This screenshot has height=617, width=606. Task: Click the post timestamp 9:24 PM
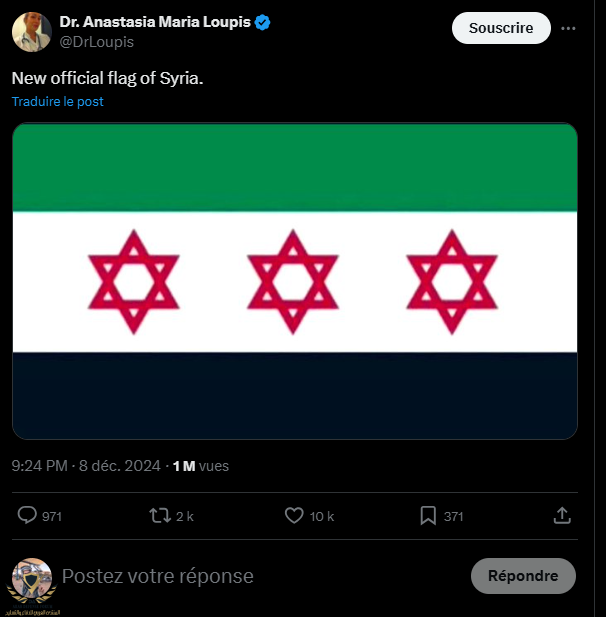pyautogui.click(x=40, y=466)
